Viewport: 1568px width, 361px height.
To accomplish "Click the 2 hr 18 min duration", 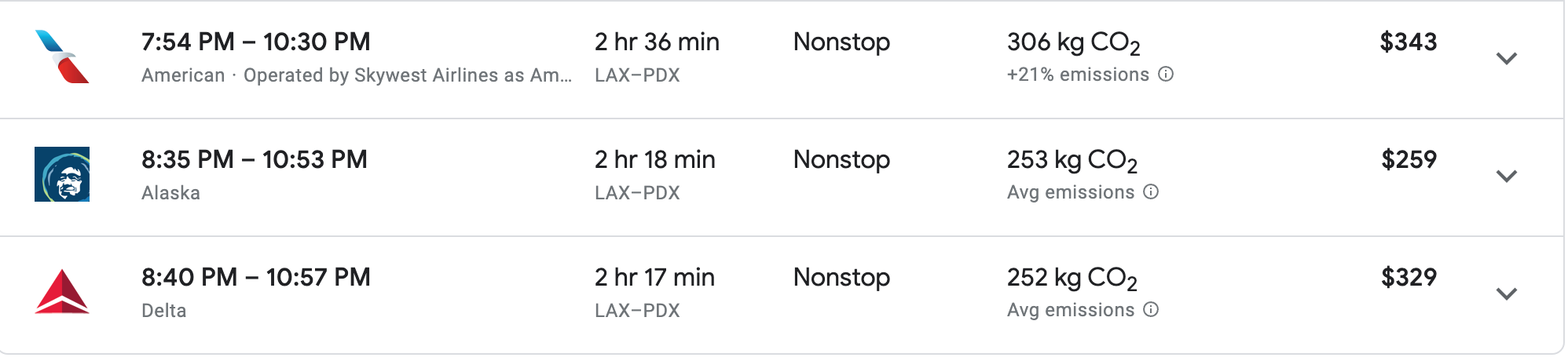I will pos(655,159).
